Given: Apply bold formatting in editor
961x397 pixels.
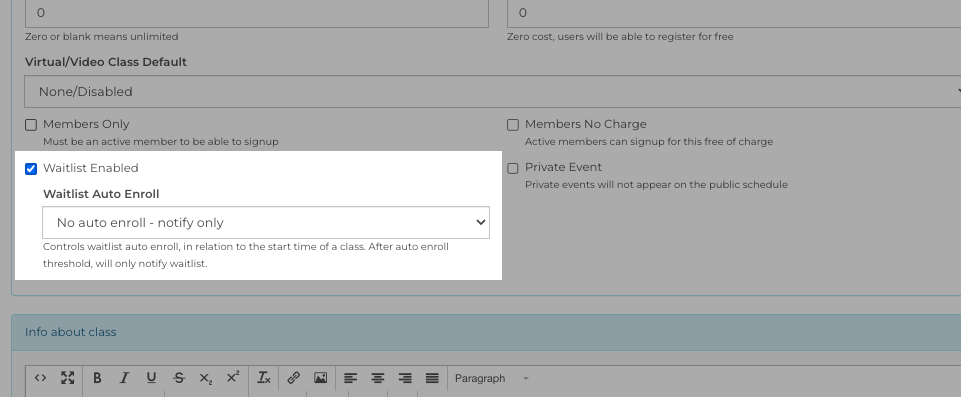Looking at the screenshot, I should pyautogui.click(x=97, y=378).
